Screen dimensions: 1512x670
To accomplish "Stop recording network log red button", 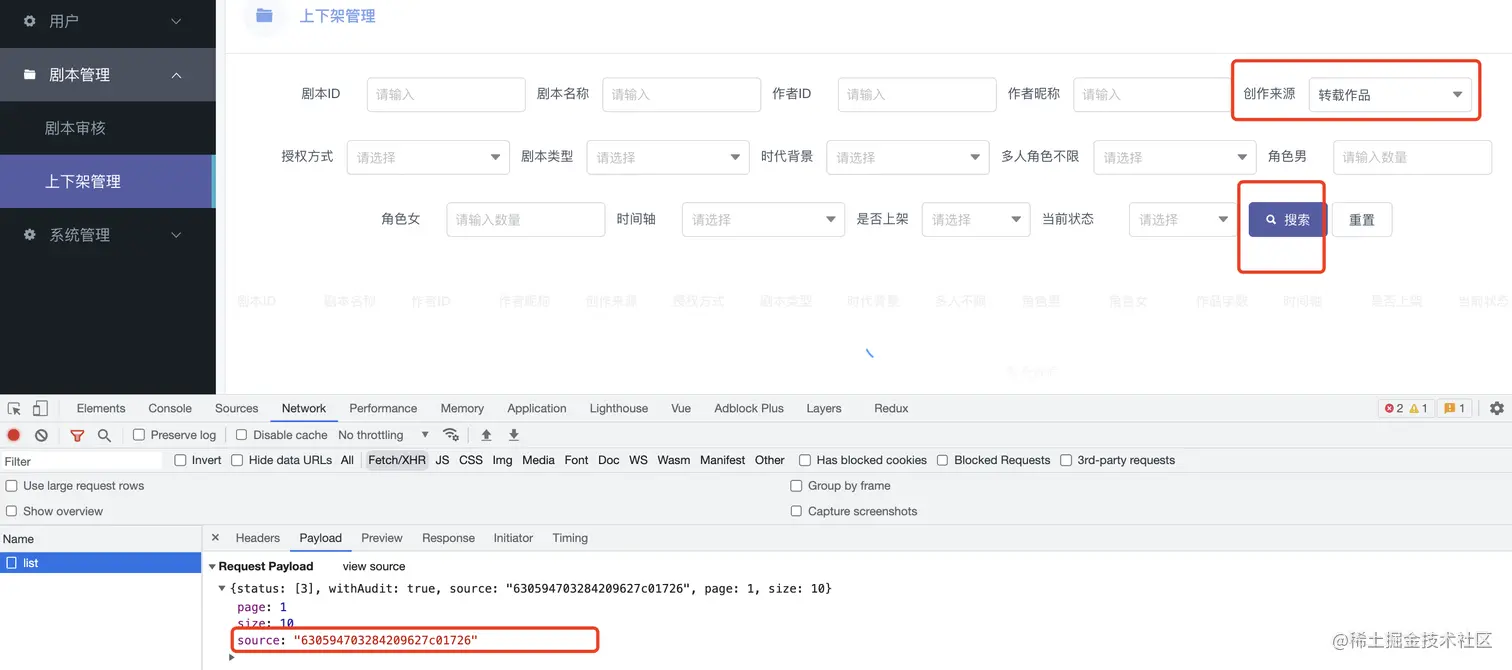I will click(14, 435).
